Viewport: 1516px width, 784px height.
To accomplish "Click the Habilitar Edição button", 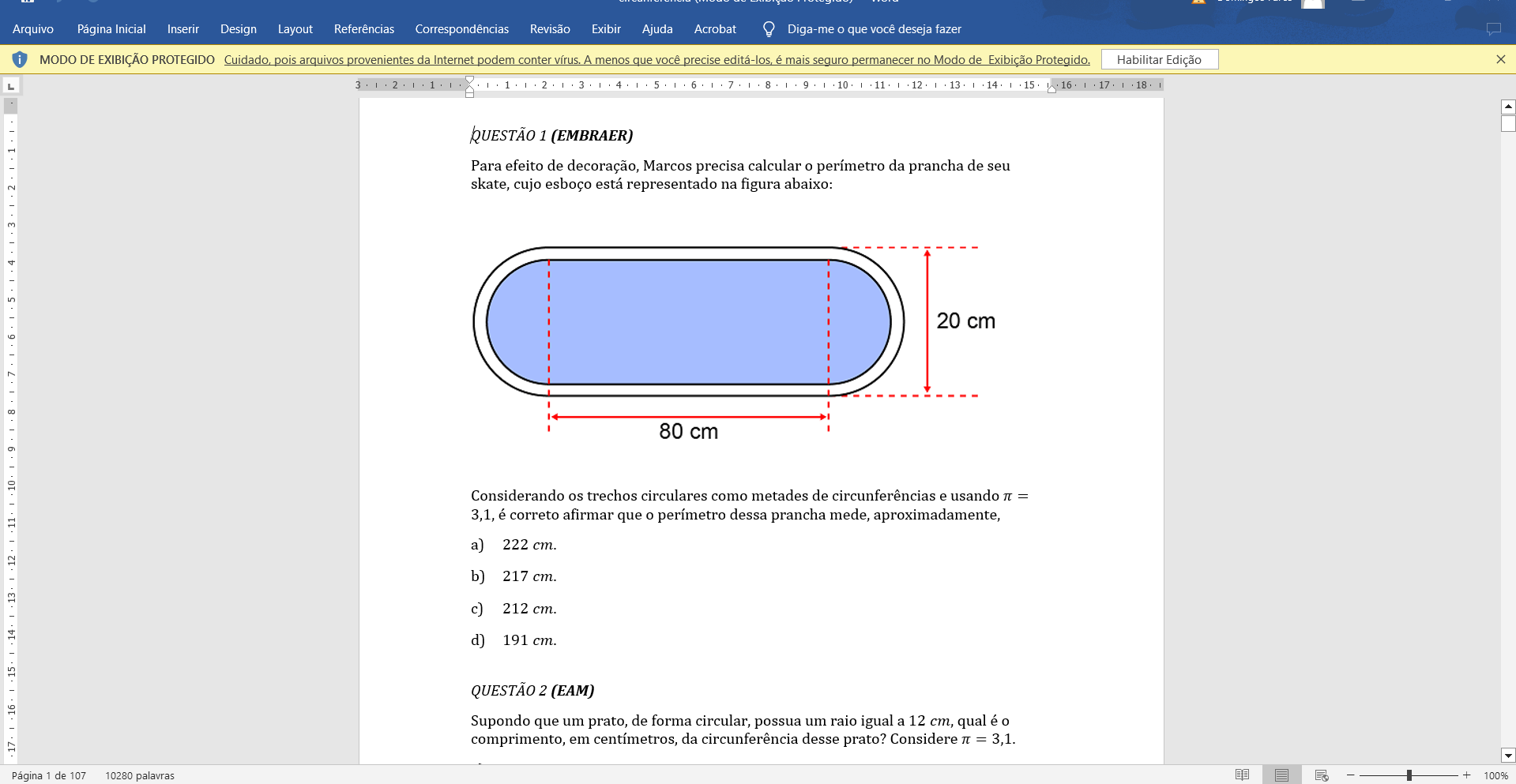I will click(1160, 59).
